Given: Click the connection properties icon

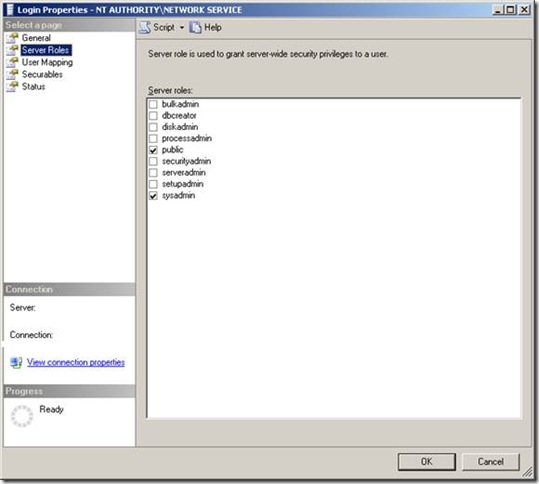Looking at the screenshot, I should pos(16,362).
